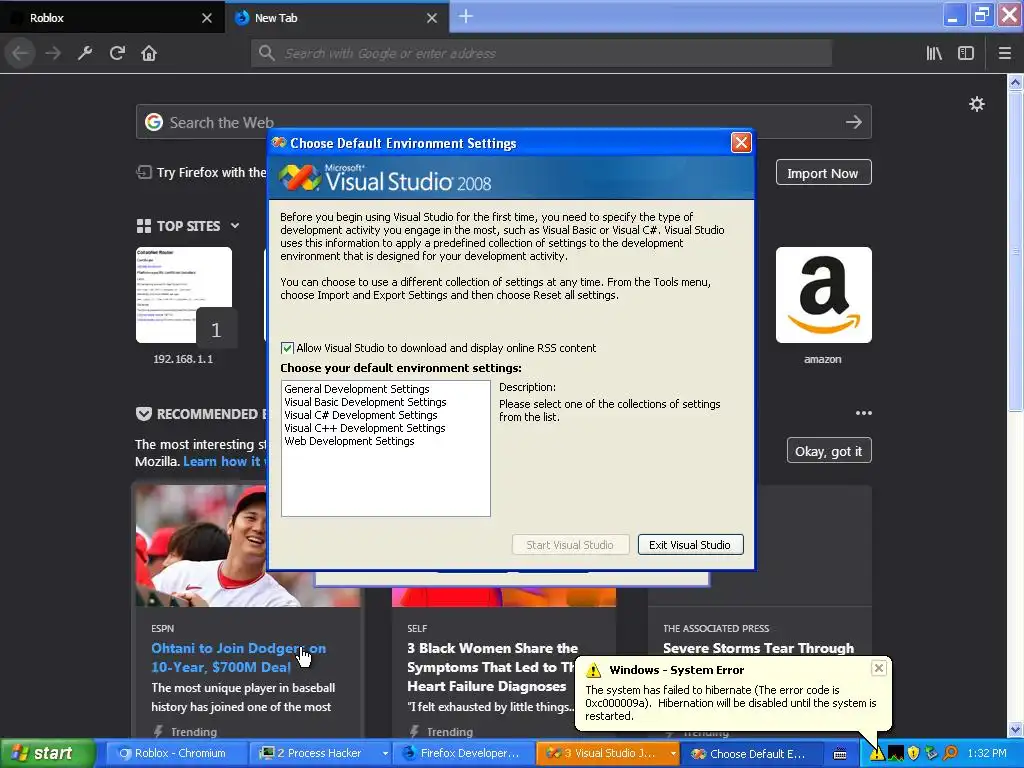Open the Firefox hamburger menu

click(x=1004, y=53)
